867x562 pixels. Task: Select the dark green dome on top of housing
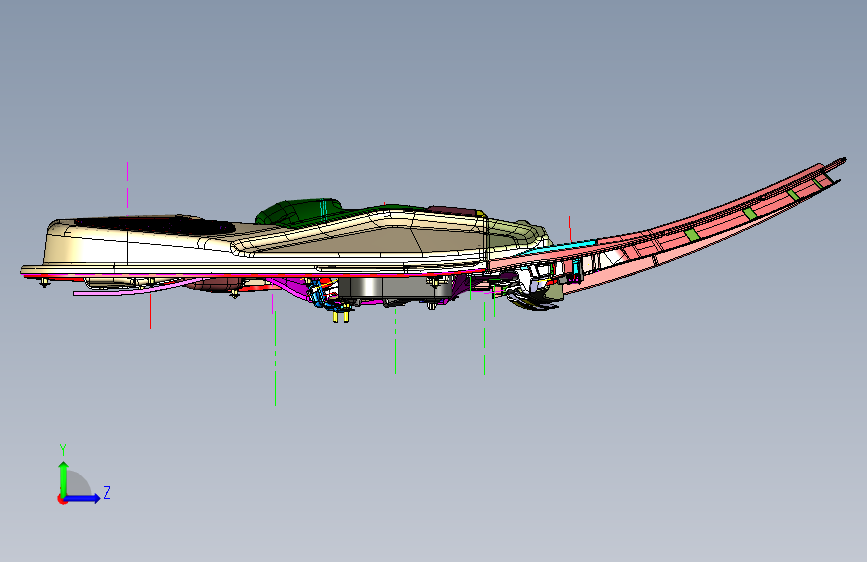299,211
